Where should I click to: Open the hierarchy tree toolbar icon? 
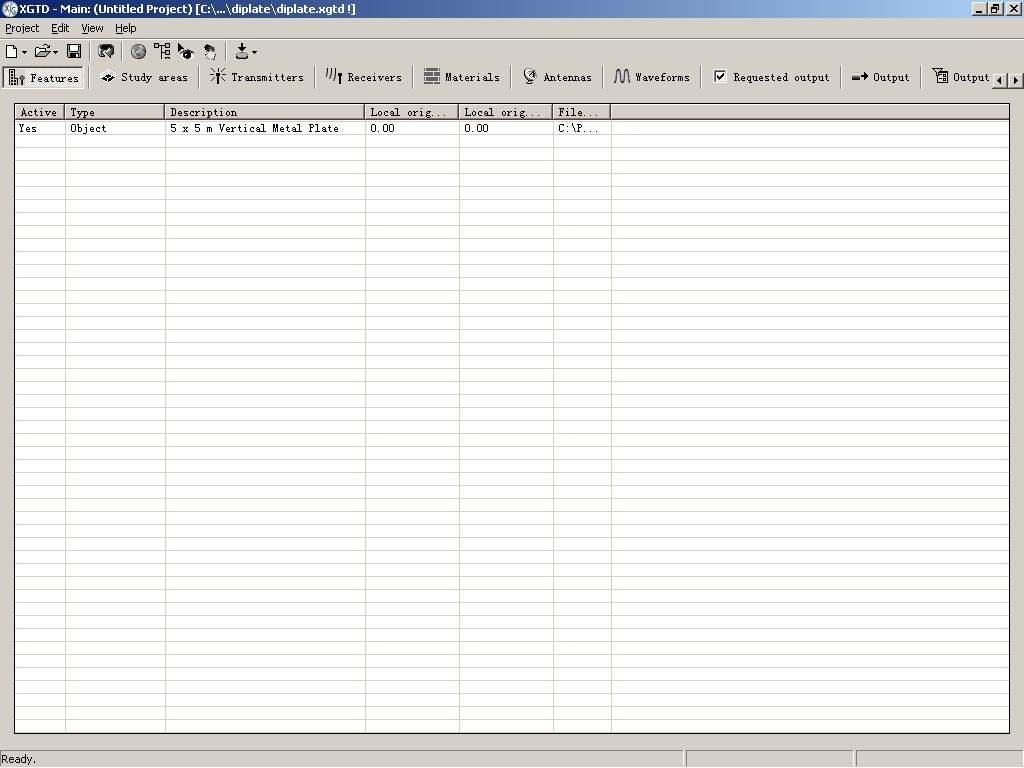pos(162,52)
